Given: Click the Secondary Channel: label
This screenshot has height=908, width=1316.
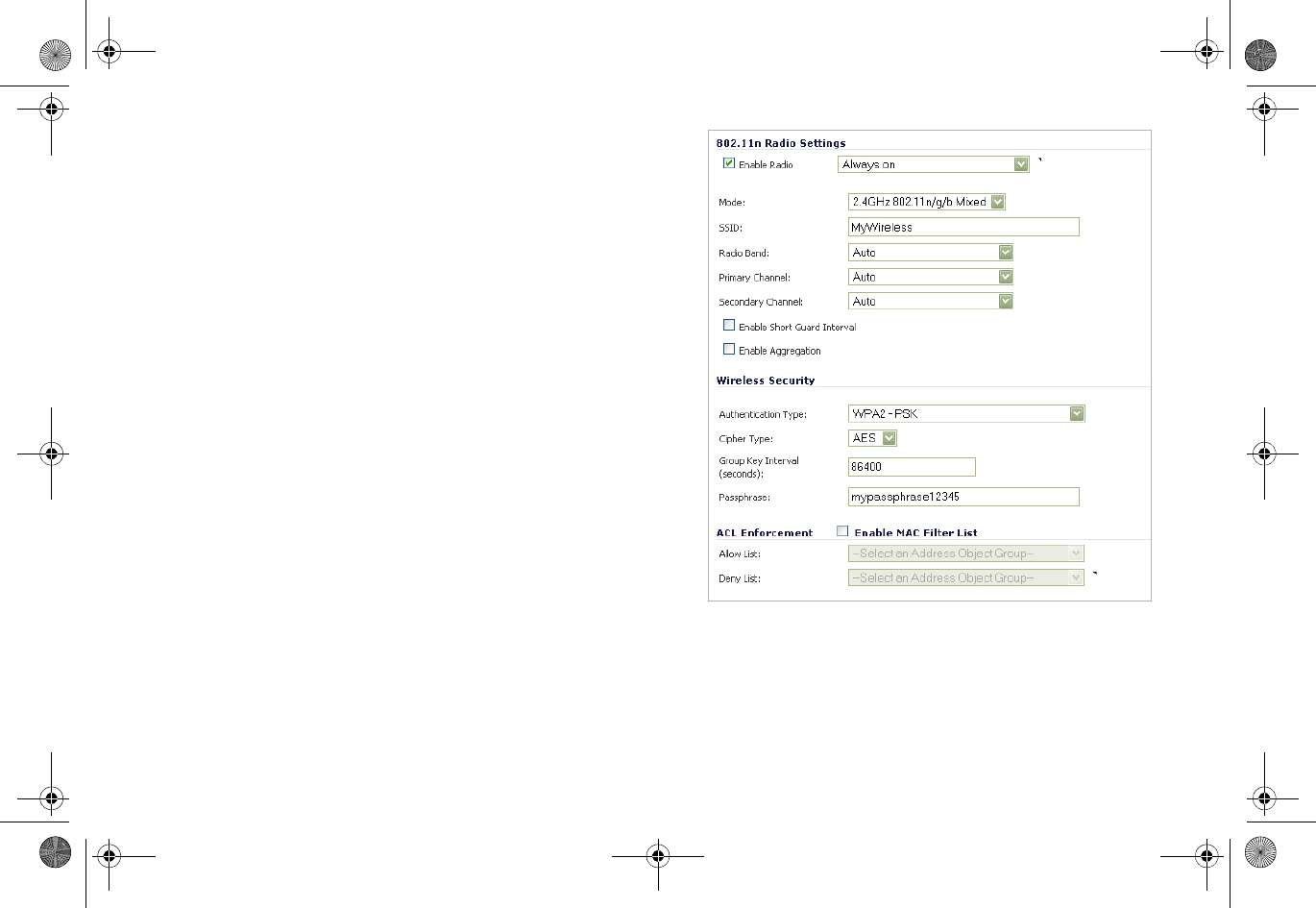Looking at the screenshot, I should tap(761, 302).
